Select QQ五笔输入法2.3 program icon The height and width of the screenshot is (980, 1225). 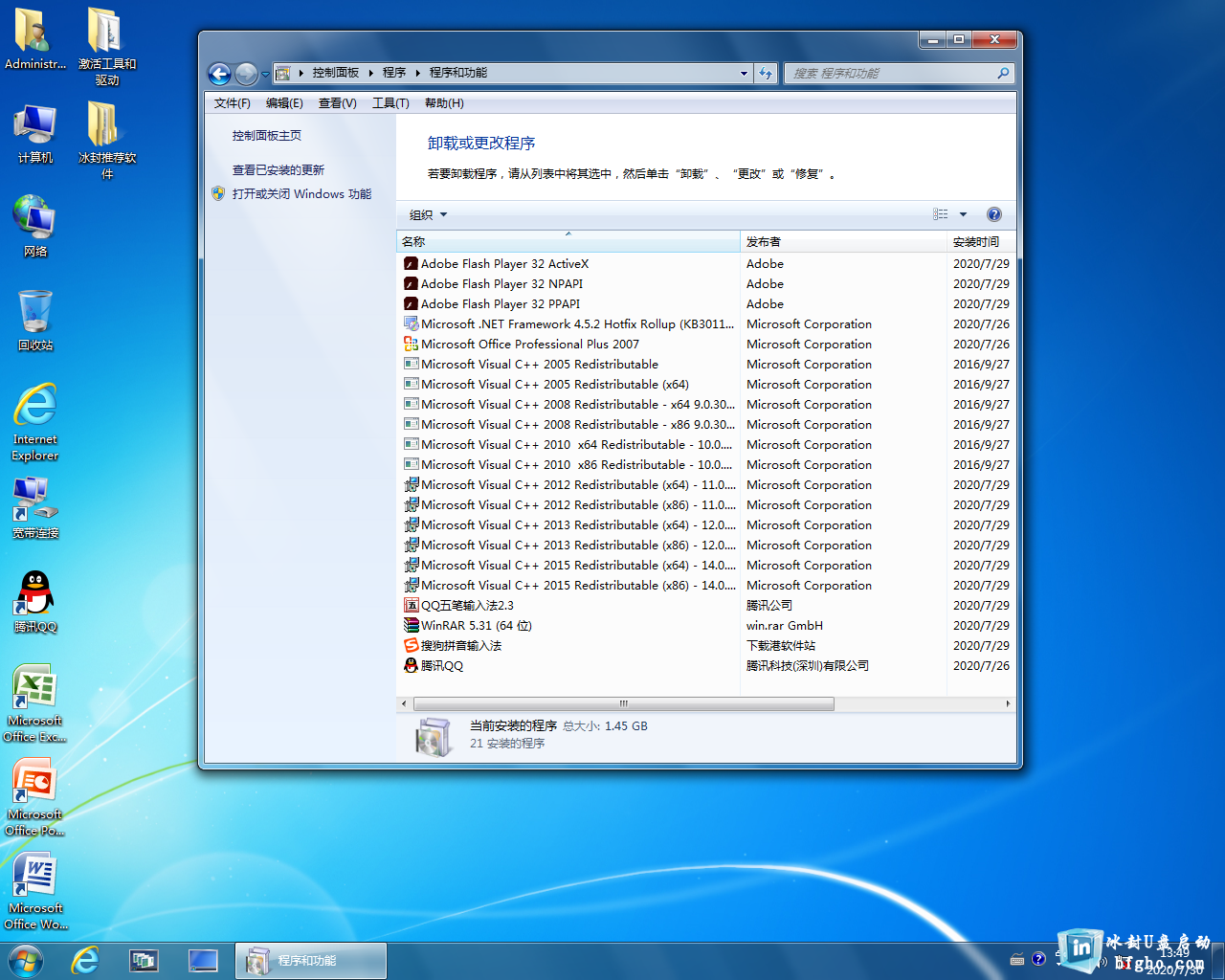[x=411, y=605]
